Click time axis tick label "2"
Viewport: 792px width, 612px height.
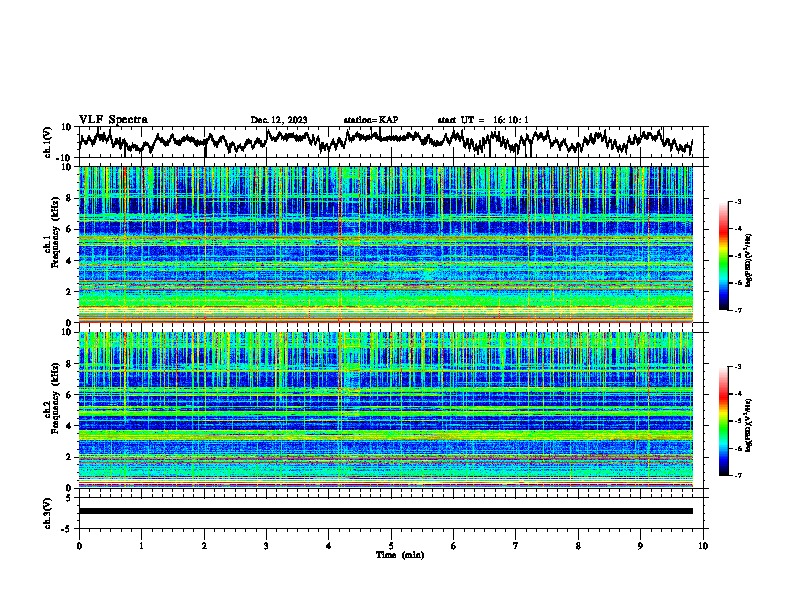[x=204, y=546]
